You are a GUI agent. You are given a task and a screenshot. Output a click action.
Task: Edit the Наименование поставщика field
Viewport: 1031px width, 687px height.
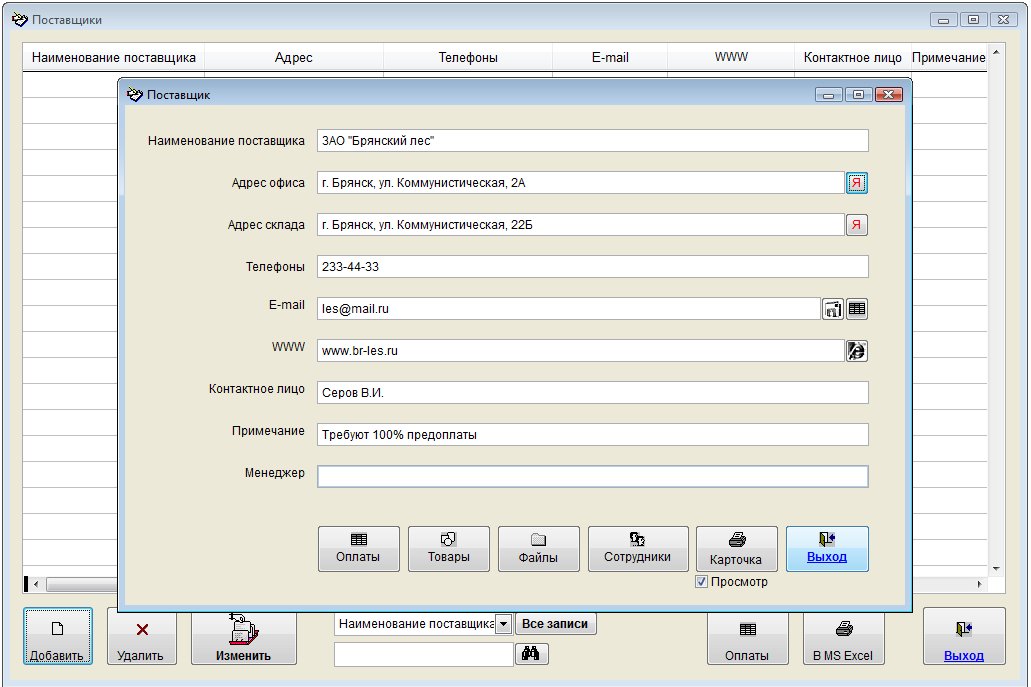point(592,141)
